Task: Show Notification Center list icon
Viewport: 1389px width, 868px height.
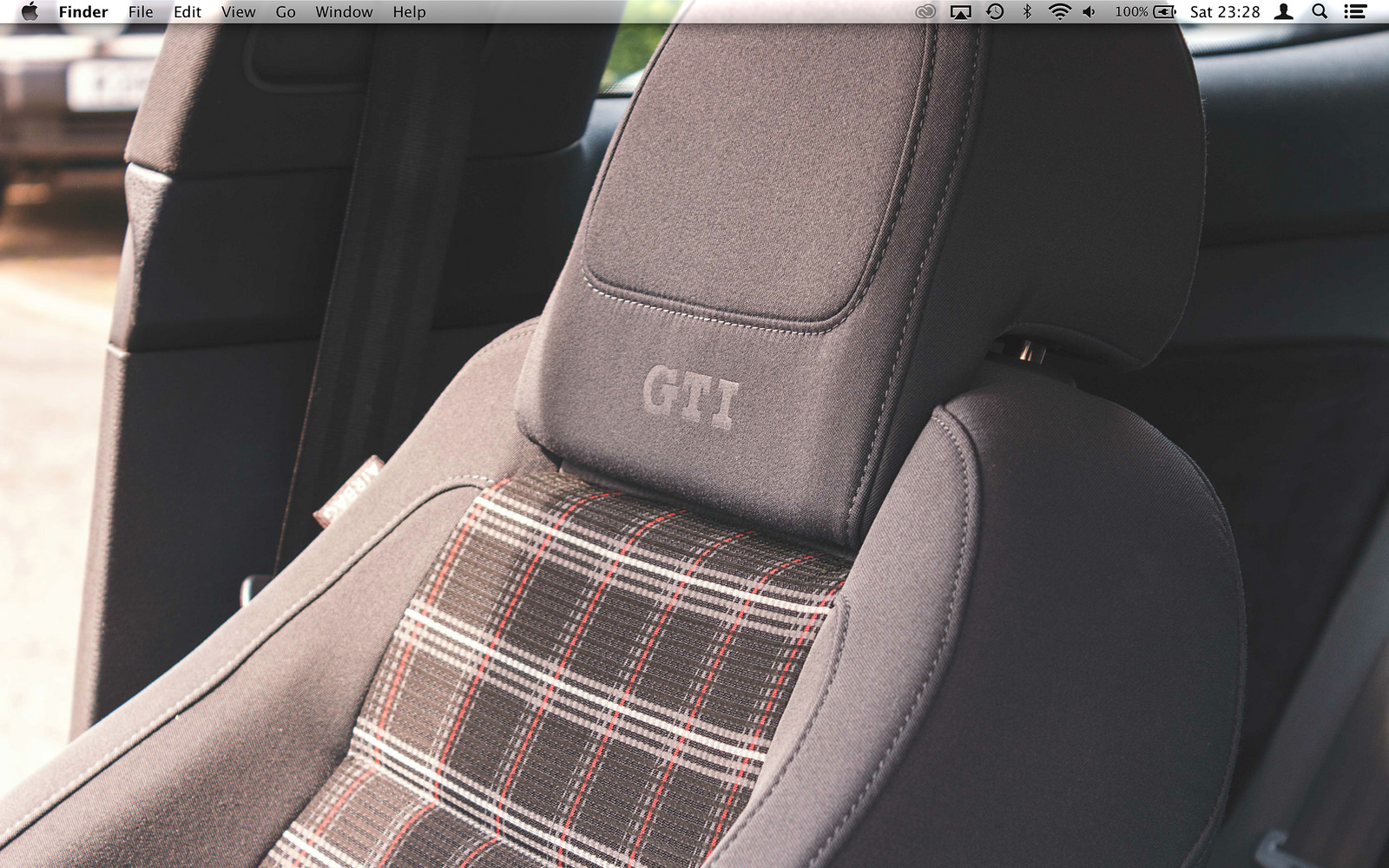Action: (x=1355, y=11)
